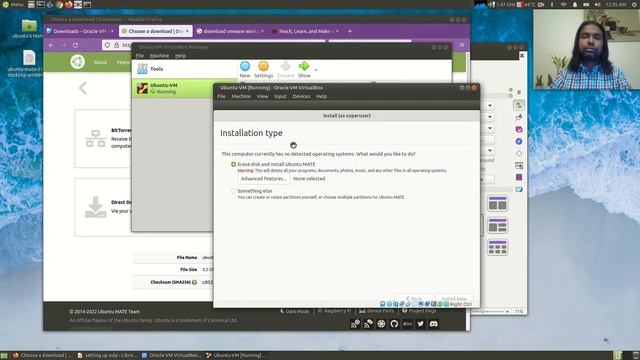Open the Menu button on the top panel
The height and width of the screenshot is (360, 640).
tap(13, 4)
